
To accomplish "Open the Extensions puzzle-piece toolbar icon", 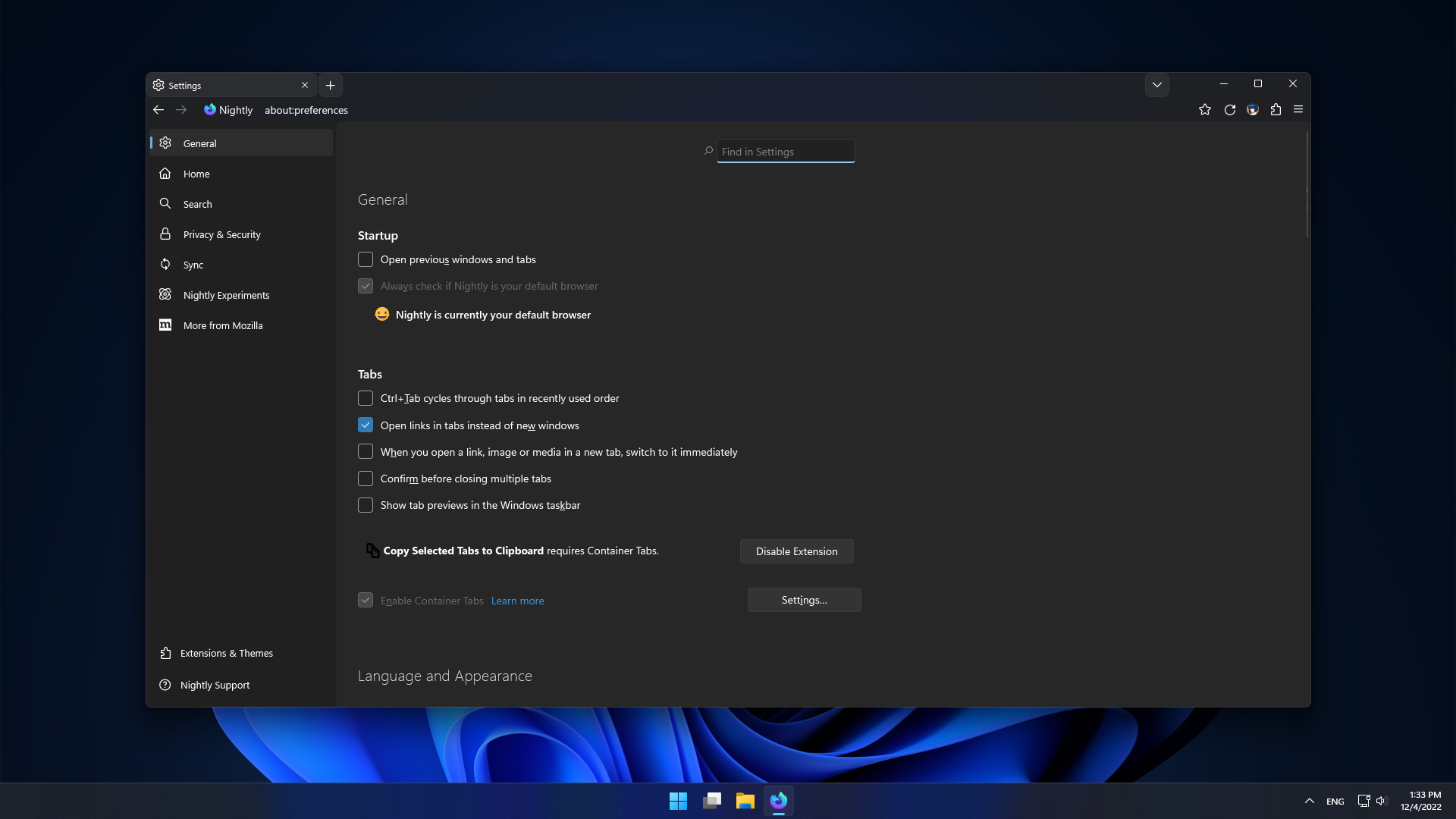I will (1276, 110).
